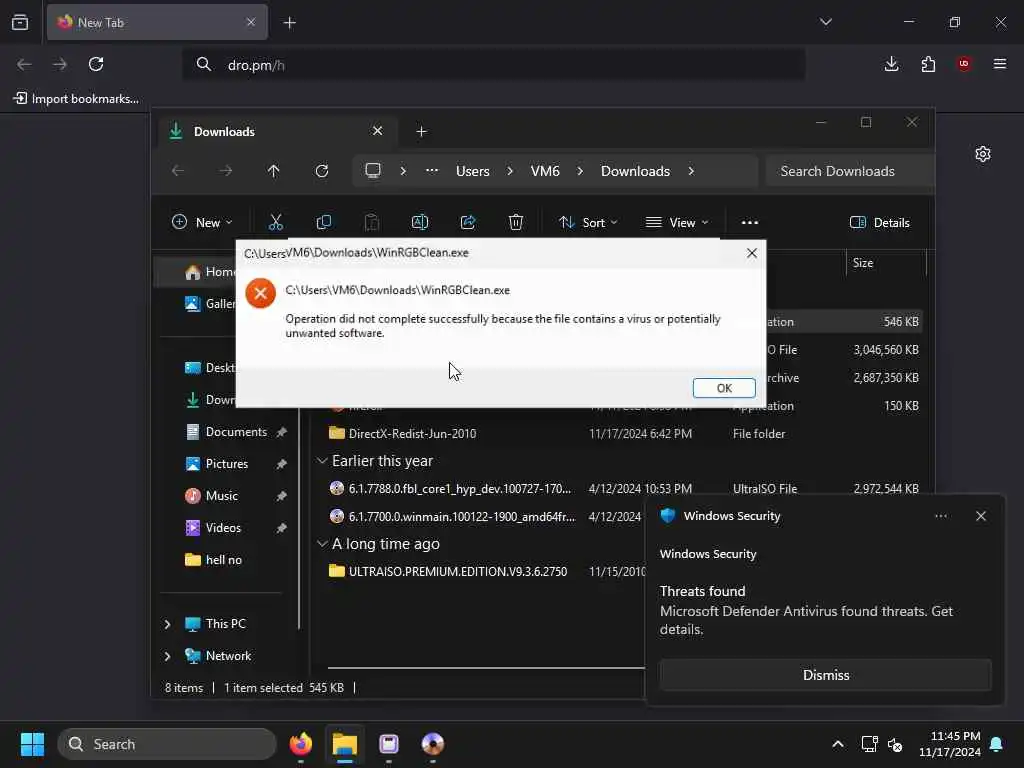Screen dimensions: 1024x768
Task: Open Windows Security notification options ellipsis
Action: pos(940,516)
